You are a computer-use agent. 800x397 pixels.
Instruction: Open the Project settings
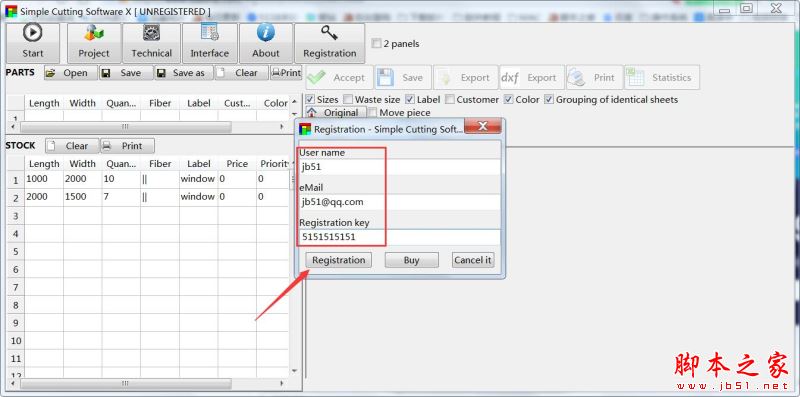point(94,43)
